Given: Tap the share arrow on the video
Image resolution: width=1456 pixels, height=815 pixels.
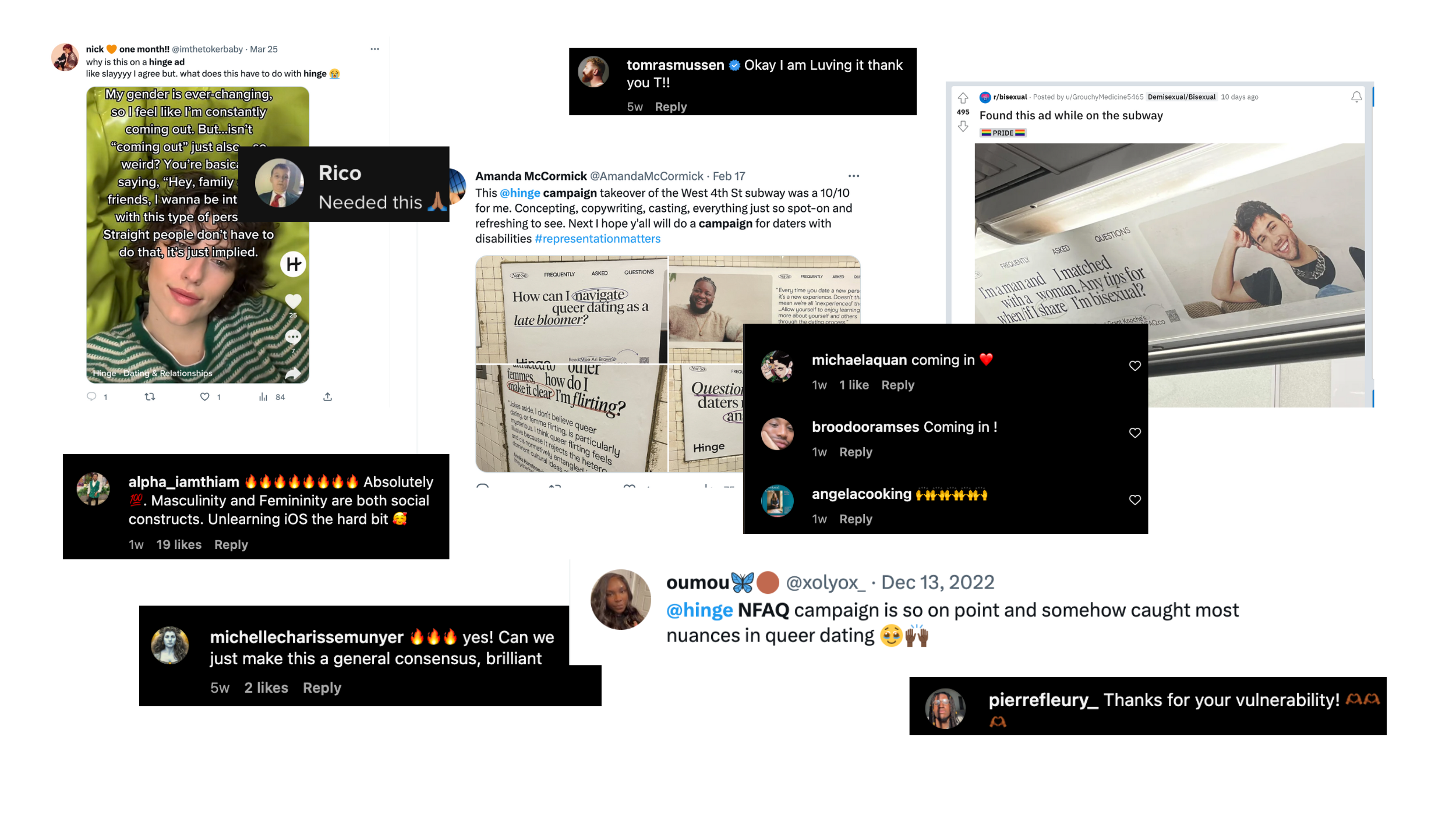Looking at the screenshot, I should tap(293, 373).
